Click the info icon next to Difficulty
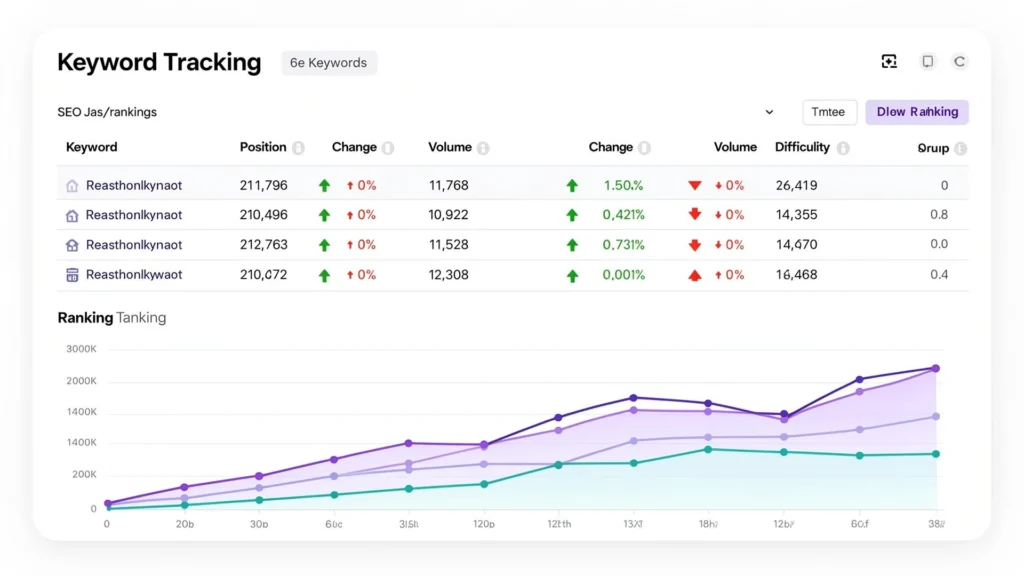Viewport: 1024px width, 576px height. 843,148
